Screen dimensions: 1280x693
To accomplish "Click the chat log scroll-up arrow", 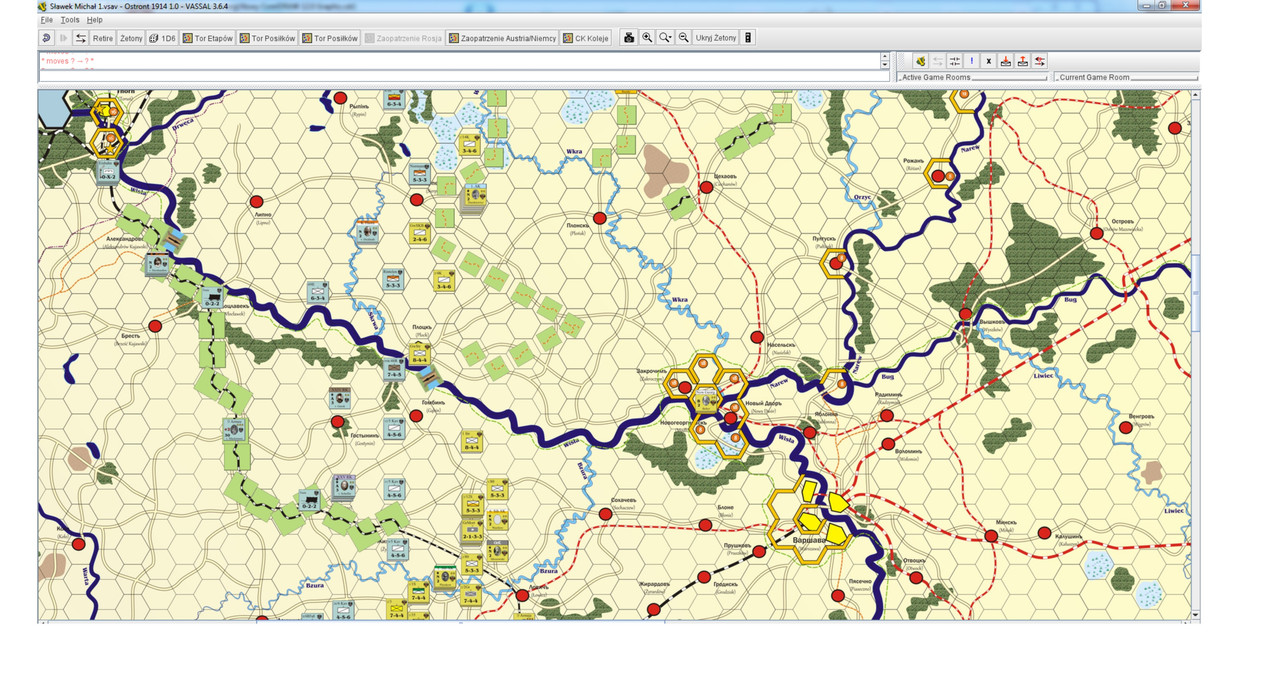I will [x=885, y=57].
